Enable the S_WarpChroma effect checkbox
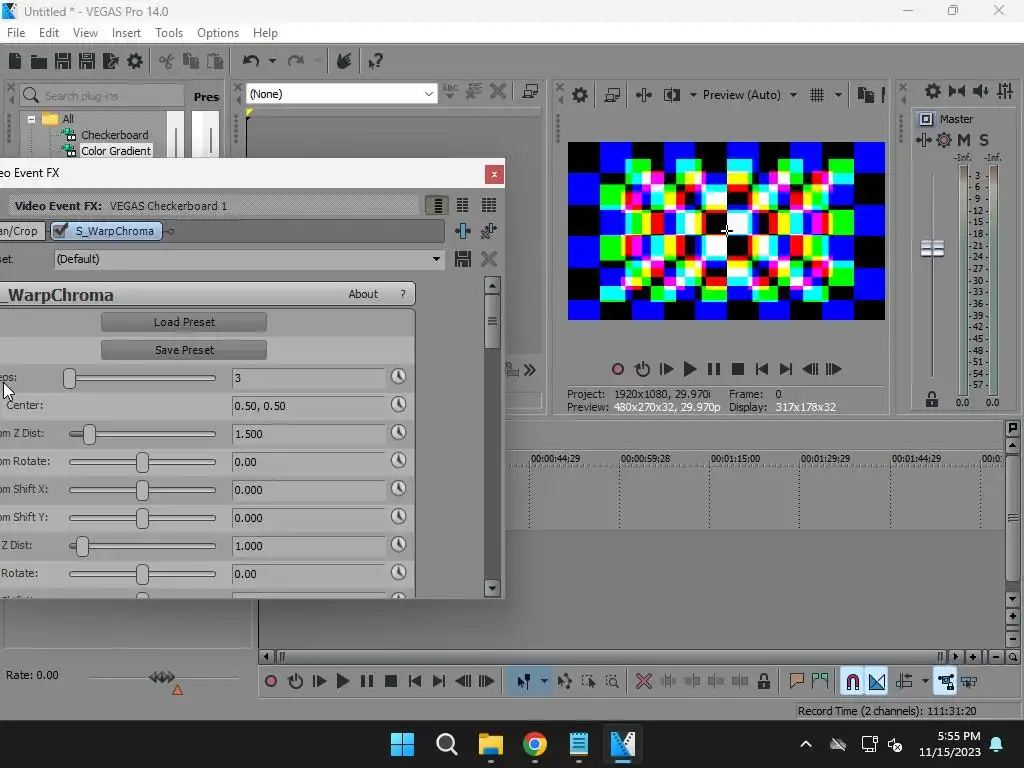This screenshot has height=768, width=1024. [60, 231]
